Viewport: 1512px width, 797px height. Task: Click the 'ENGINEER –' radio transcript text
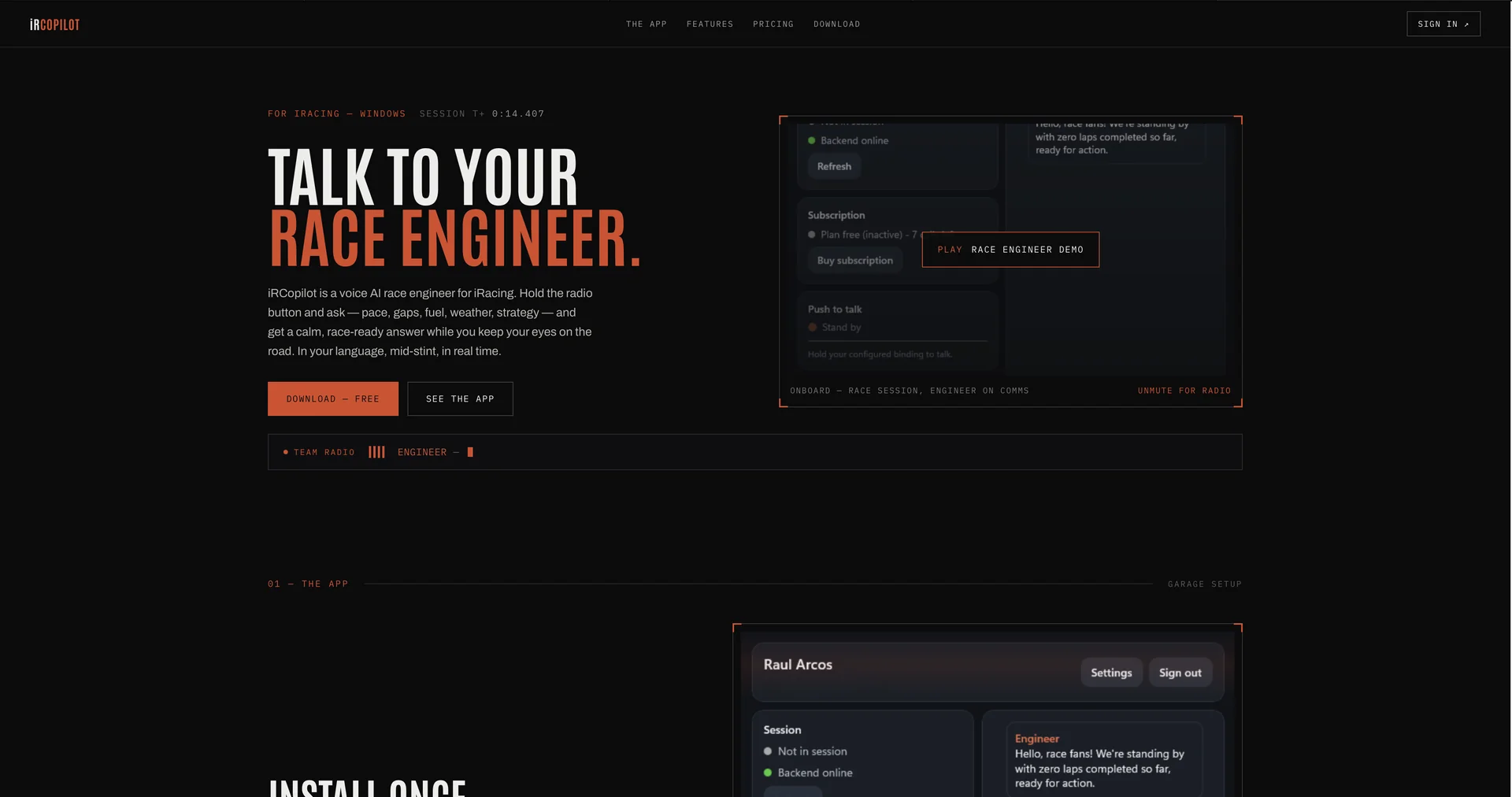coord(428,452)
